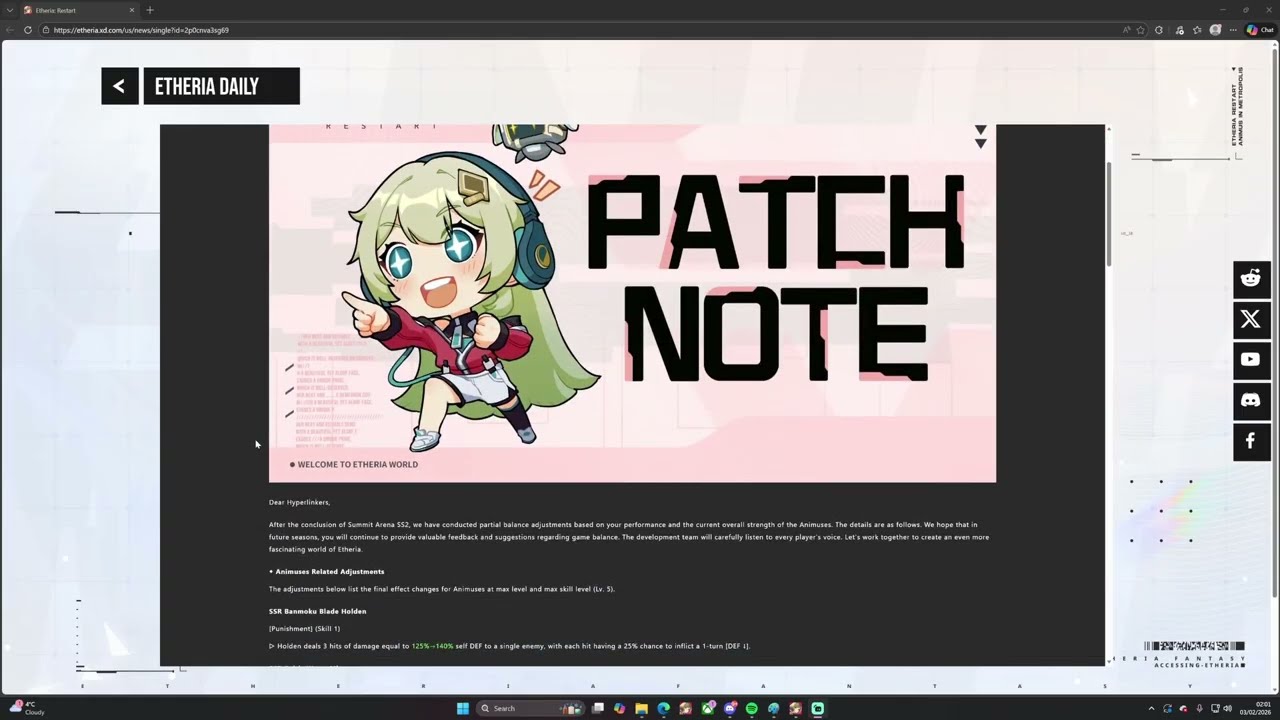Viewport: 1280px width, 720px height.
Task: Go back with the arrow beside Etheria Daily
Action: coord(119,86)
